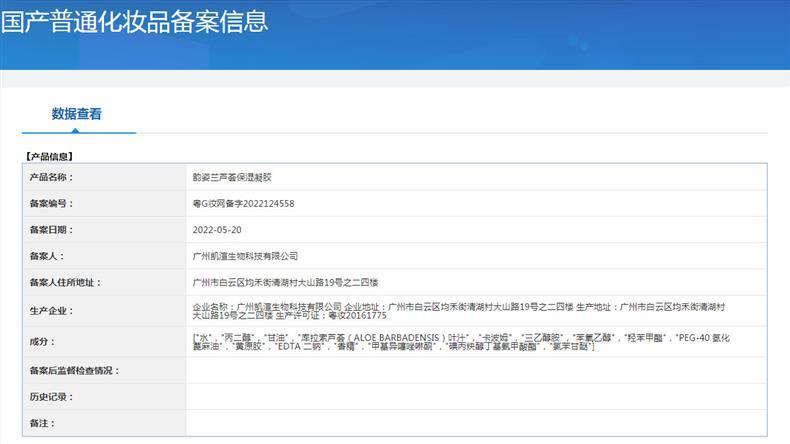Select filing number 粤G妆网备字2022124558
Viewport: 790px width, 444px height.
point(243,204)
